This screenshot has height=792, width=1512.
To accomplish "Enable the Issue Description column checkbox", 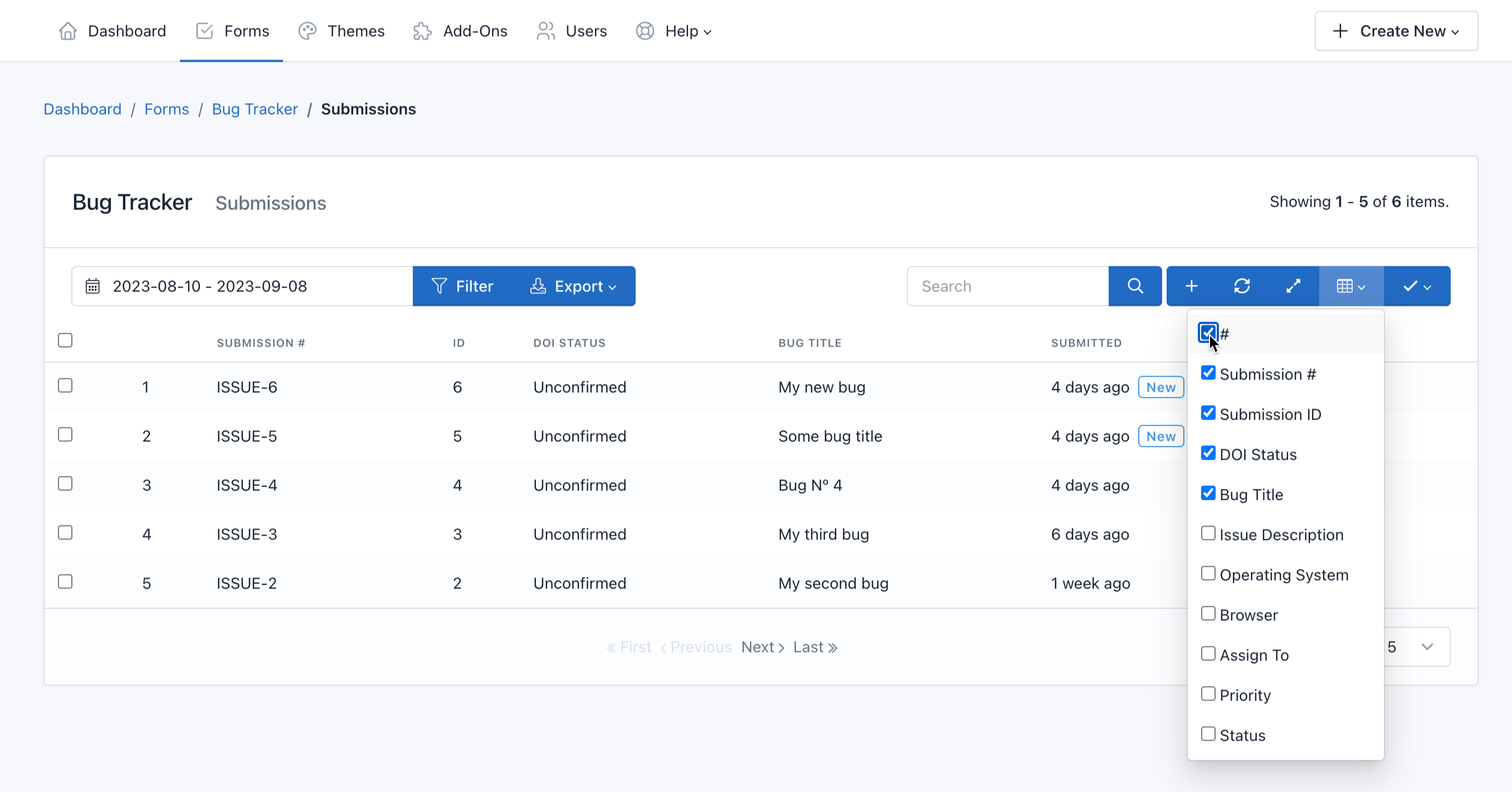I will [x=1208, y=534].
